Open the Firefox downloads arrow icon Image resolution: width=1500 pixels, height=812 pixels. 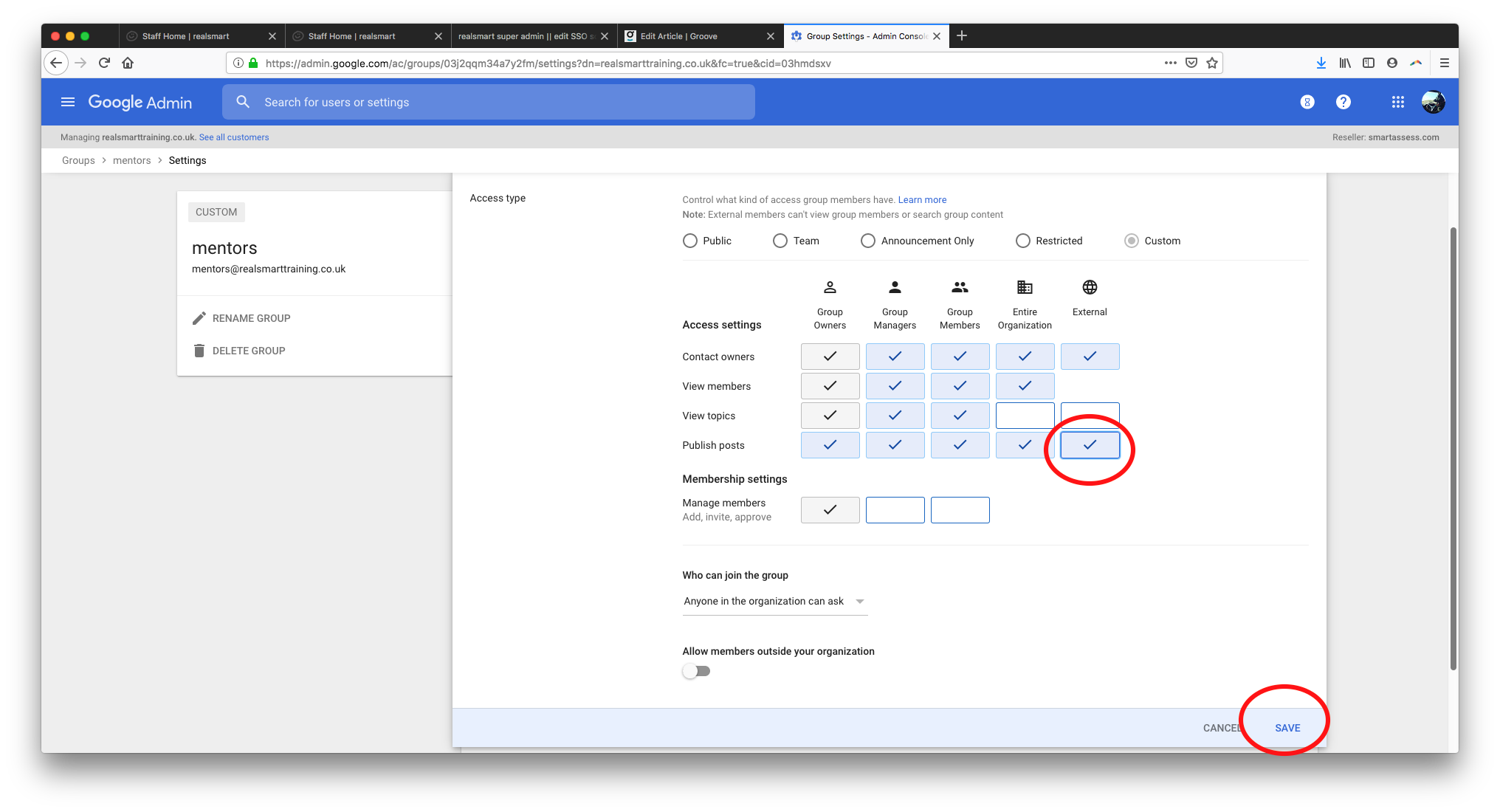coord(1321,63)
